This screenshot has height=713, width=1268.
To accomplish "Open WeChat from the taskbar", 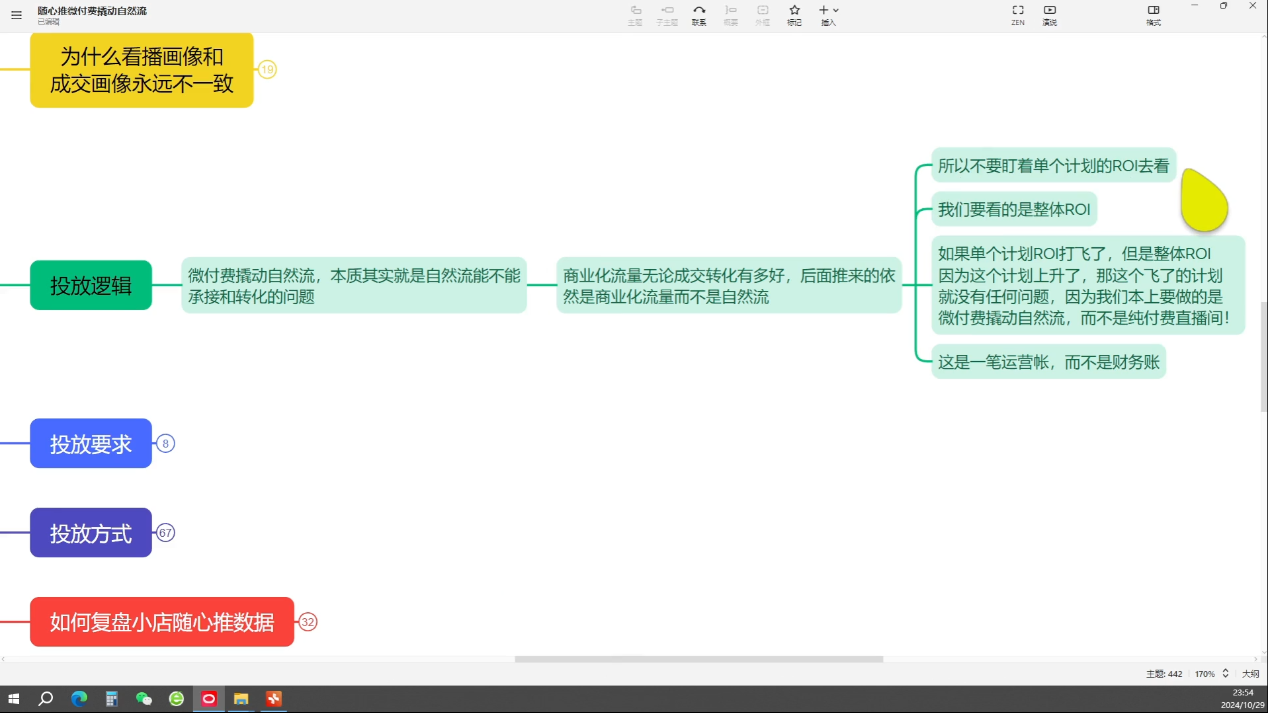I will 143,699.
